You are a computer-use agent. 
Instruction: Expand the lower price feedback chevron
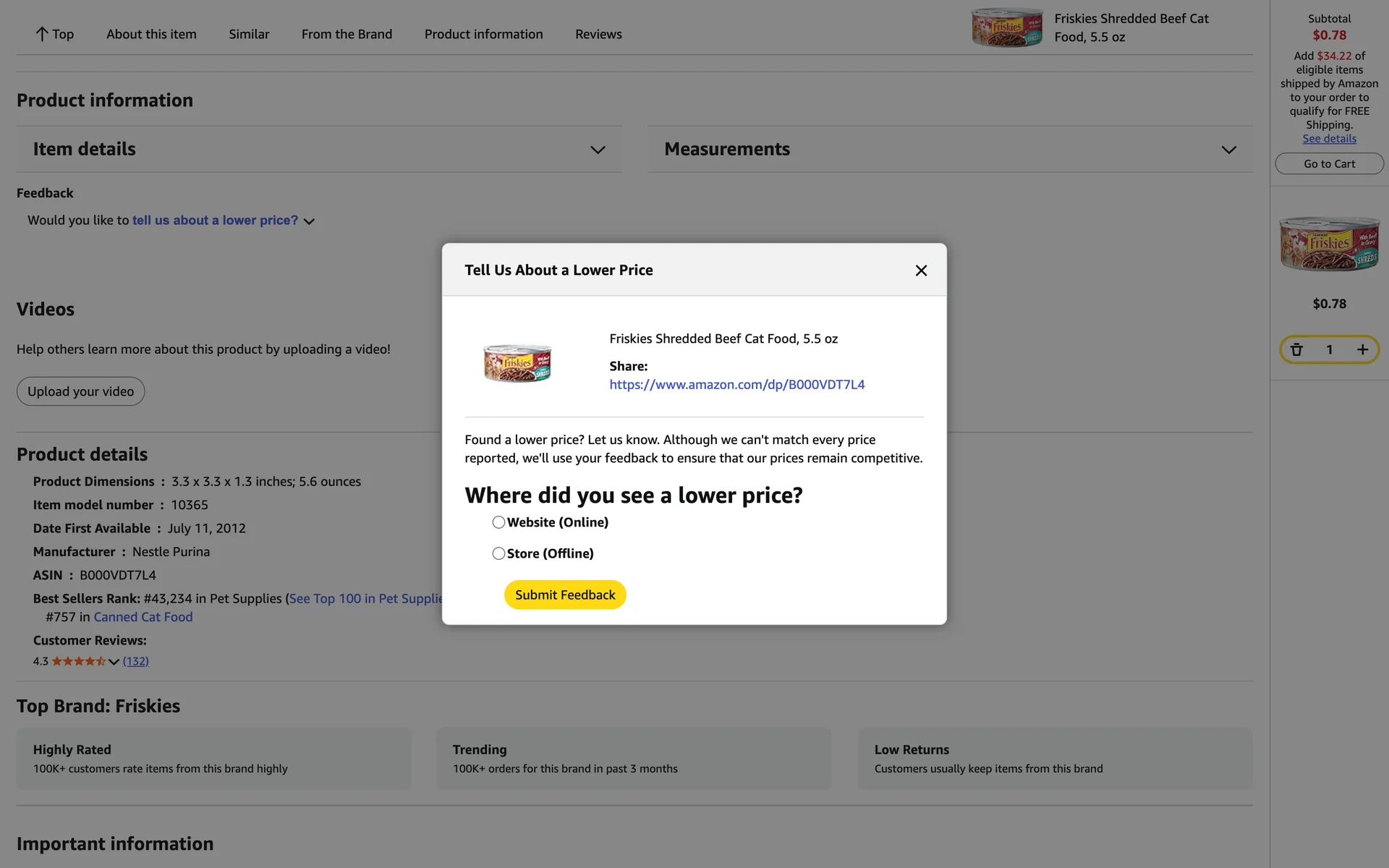click(310, 221)
